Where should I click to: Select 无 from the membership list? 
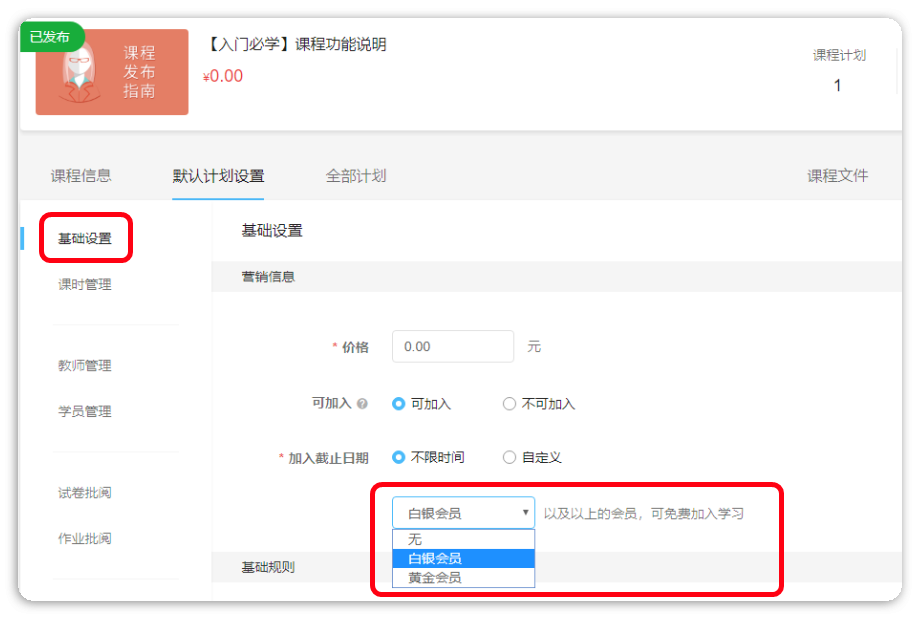463,539
